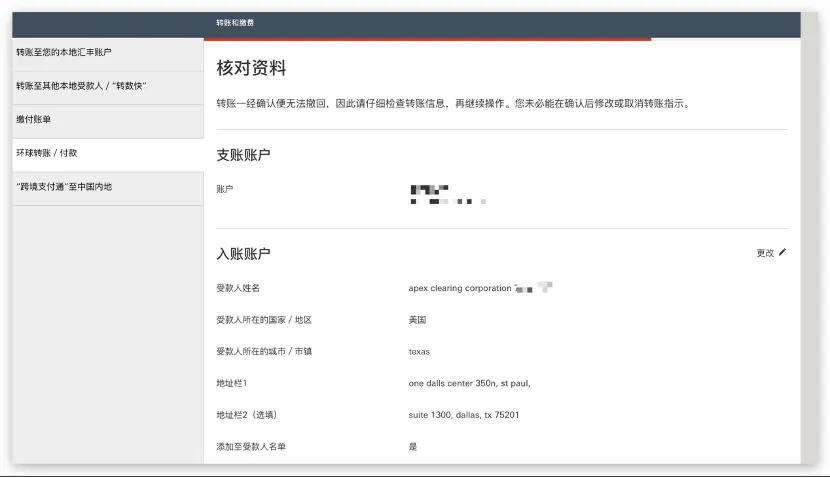Screen dimensions: 830x478
Task: Click the pencil edit icon beside 更改
Action: pyautogui.click(x=782, y=252)
